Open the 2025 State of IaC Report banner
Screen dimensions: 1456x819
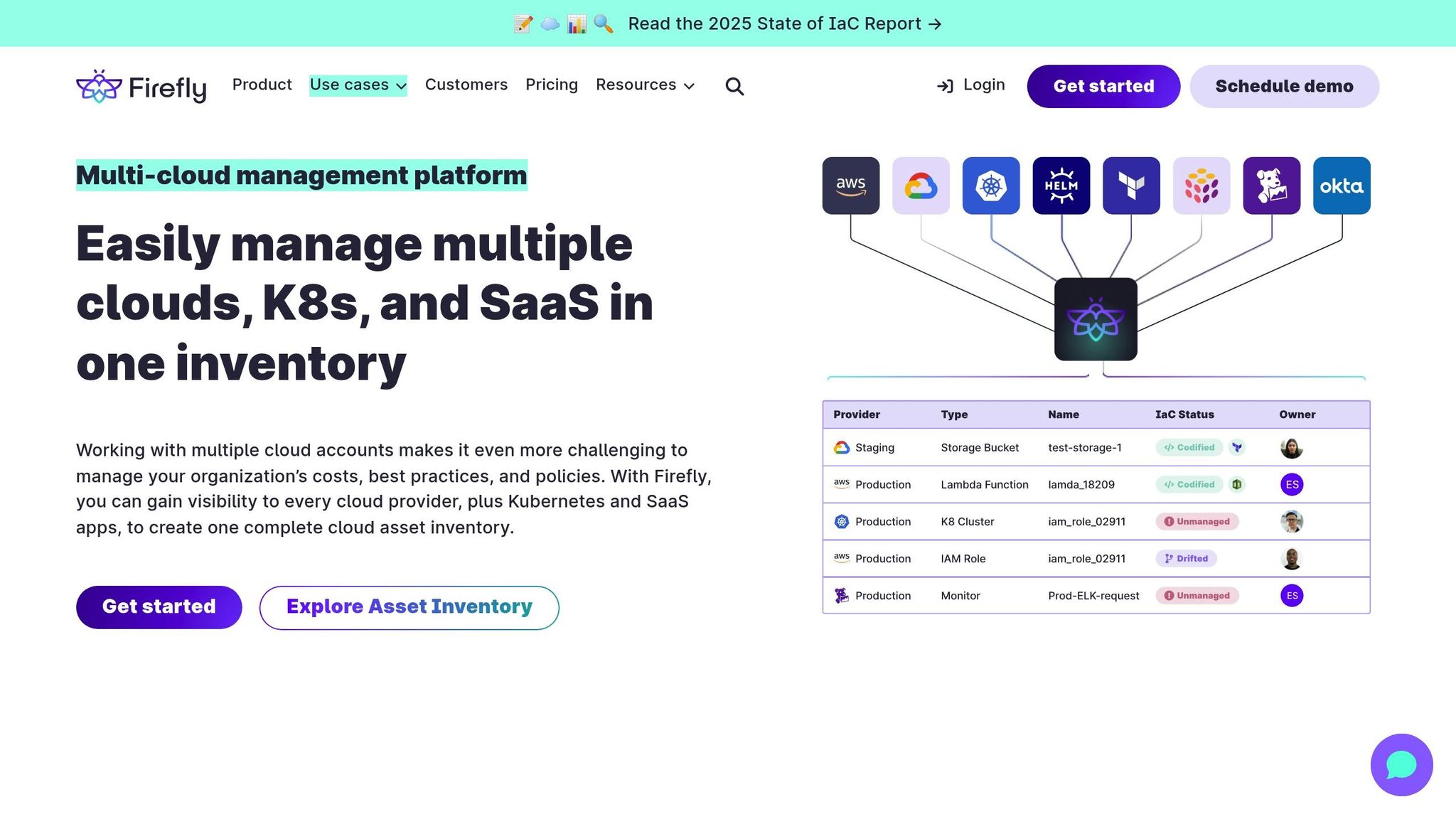[728, 23]
